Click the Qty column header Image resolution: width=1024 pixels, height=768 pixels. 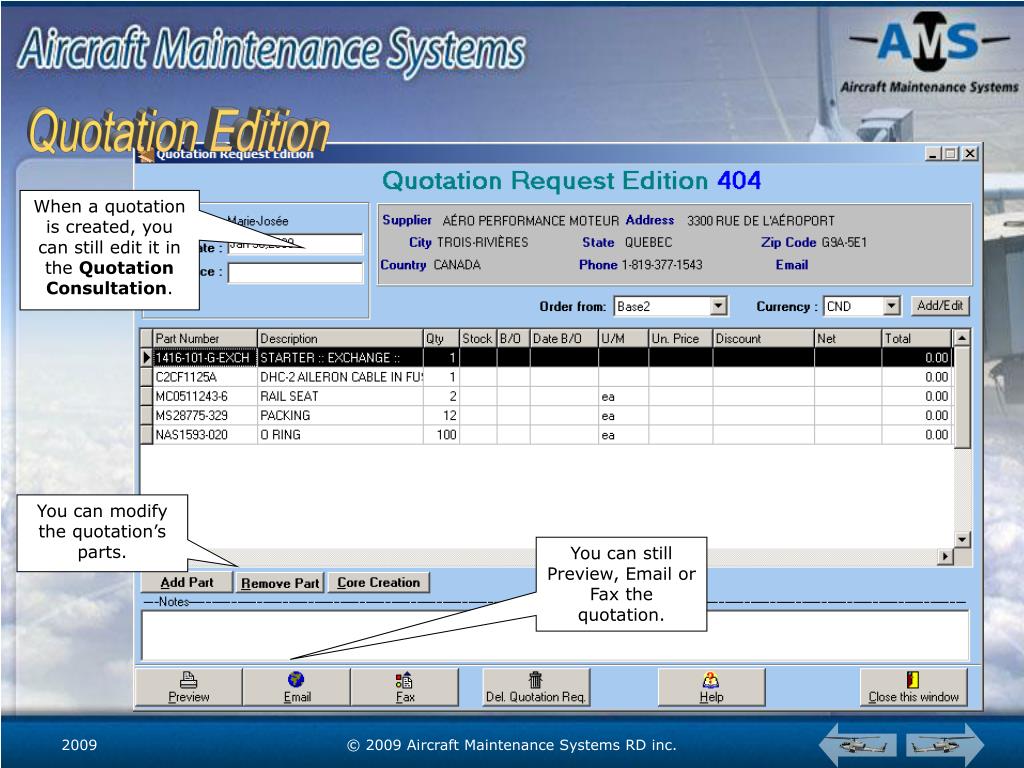pyautogui.click(x=441, y=338)
